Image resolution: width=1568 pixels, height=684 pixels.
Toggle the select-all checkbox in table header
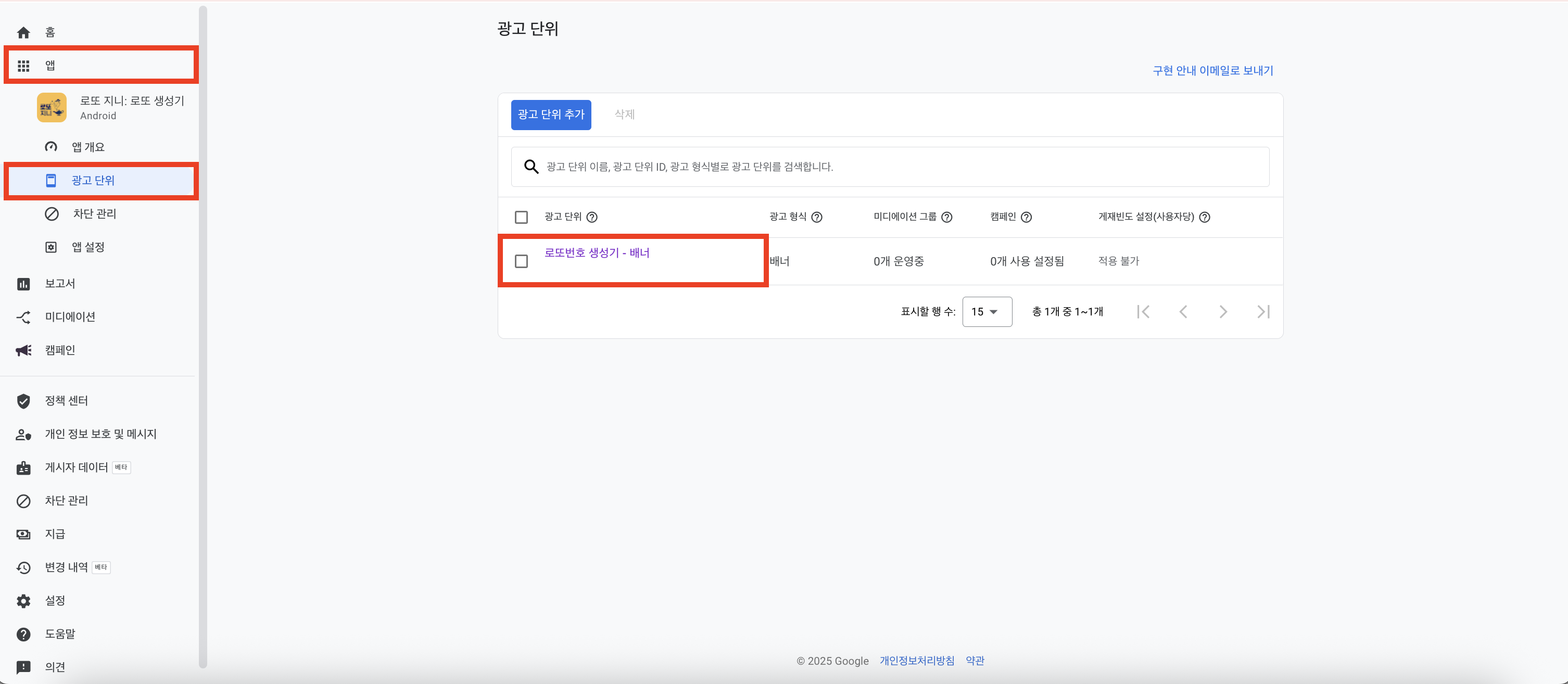click(521, 217)
